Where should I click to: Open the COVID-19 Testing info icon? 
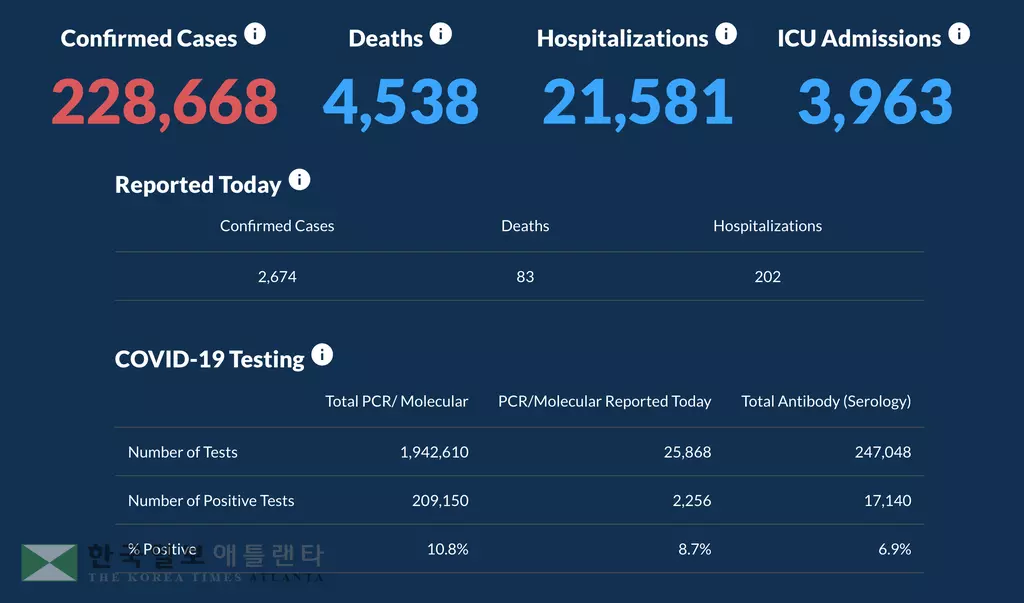[322, 355]
